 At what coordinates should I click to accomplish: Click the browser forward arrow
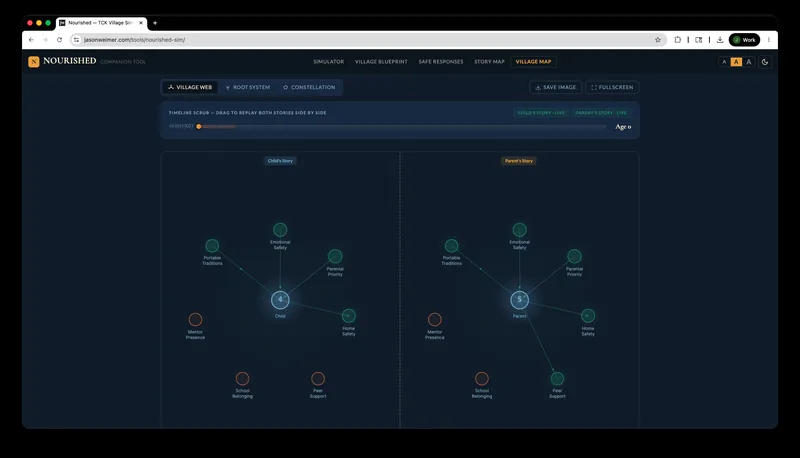[45, 40]
